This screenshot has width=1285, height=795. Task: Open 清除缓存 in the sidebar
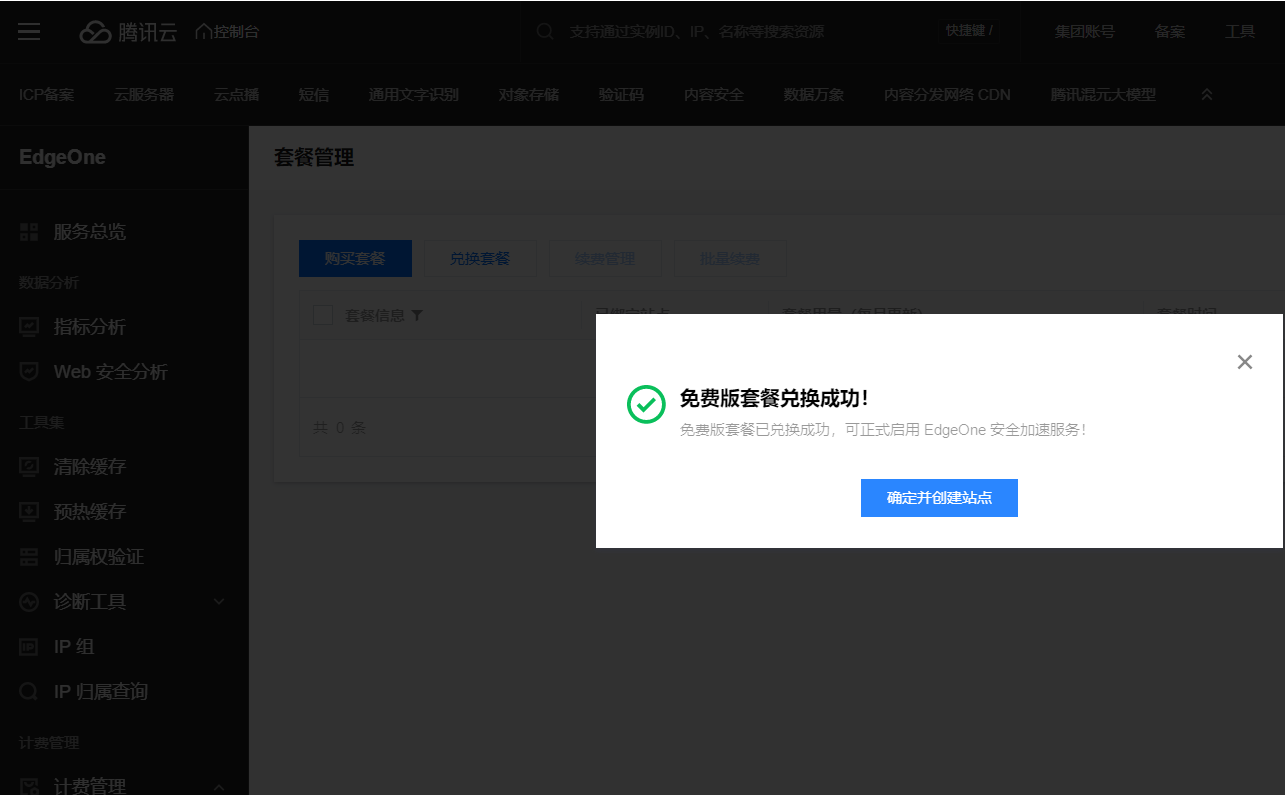(x=90, y=467)
